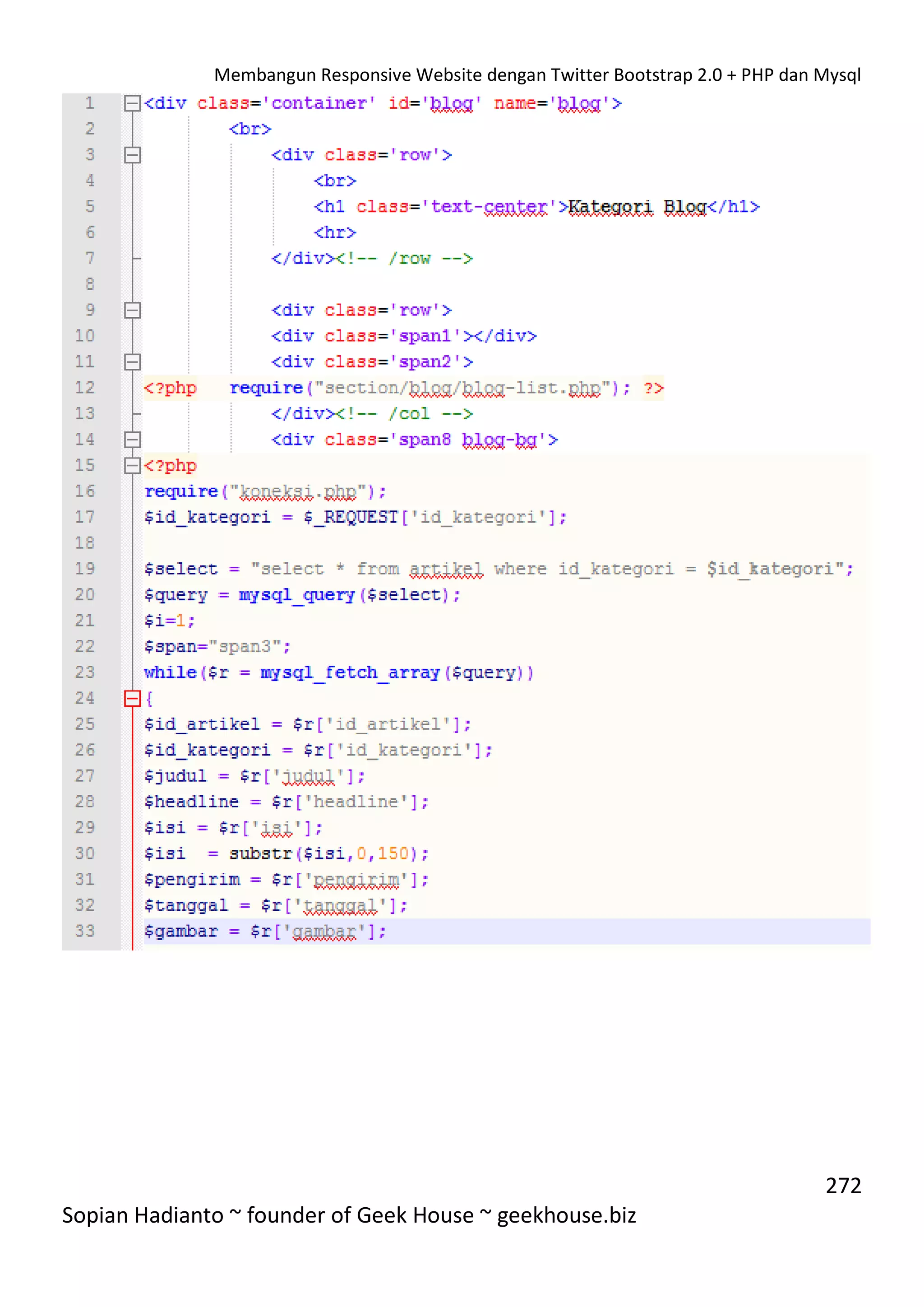This screenshot has width=924, height=1307.
Task: Click the document title header text
Action: click(536, 74)
